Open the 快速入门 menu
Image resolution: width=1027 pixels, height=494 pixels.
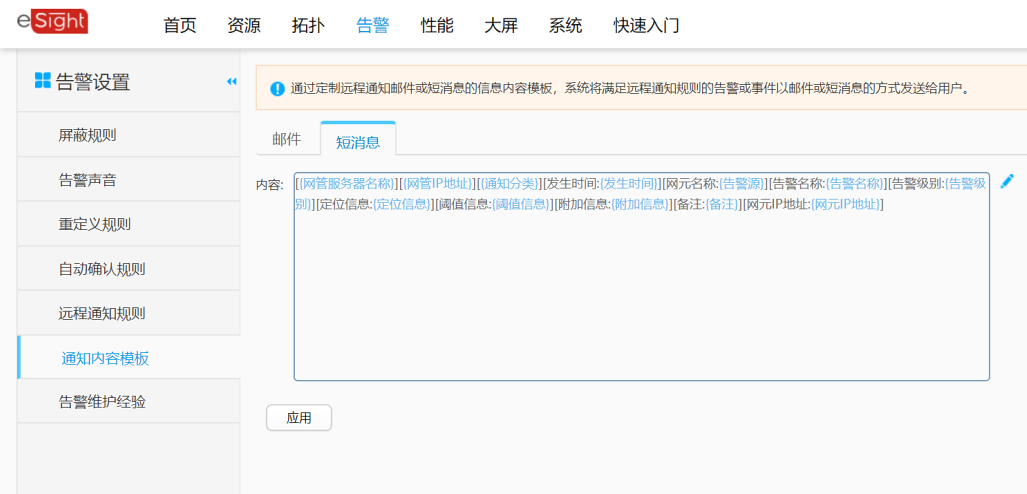(646, 25)
